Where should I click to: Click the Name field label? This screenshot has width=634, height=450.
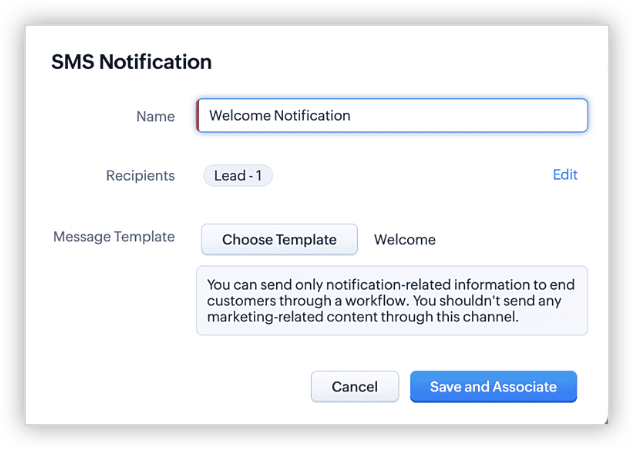coord(155,117)
